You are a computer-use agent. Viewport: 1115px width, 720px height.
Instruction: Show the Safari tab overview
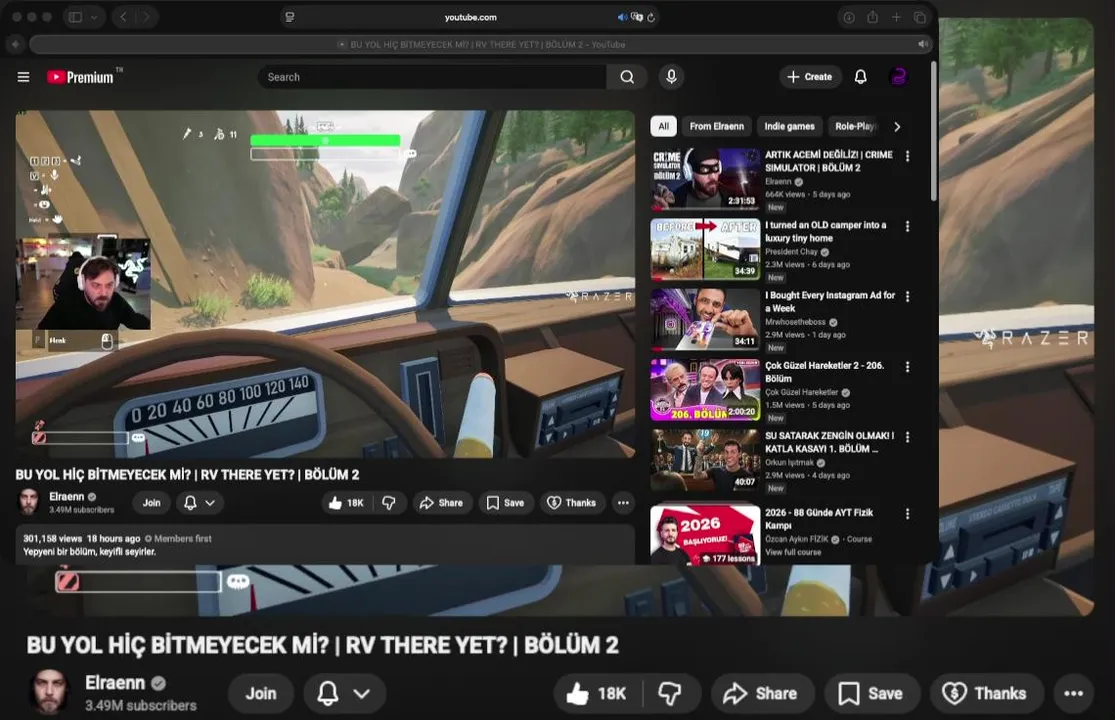coord(919,18)
